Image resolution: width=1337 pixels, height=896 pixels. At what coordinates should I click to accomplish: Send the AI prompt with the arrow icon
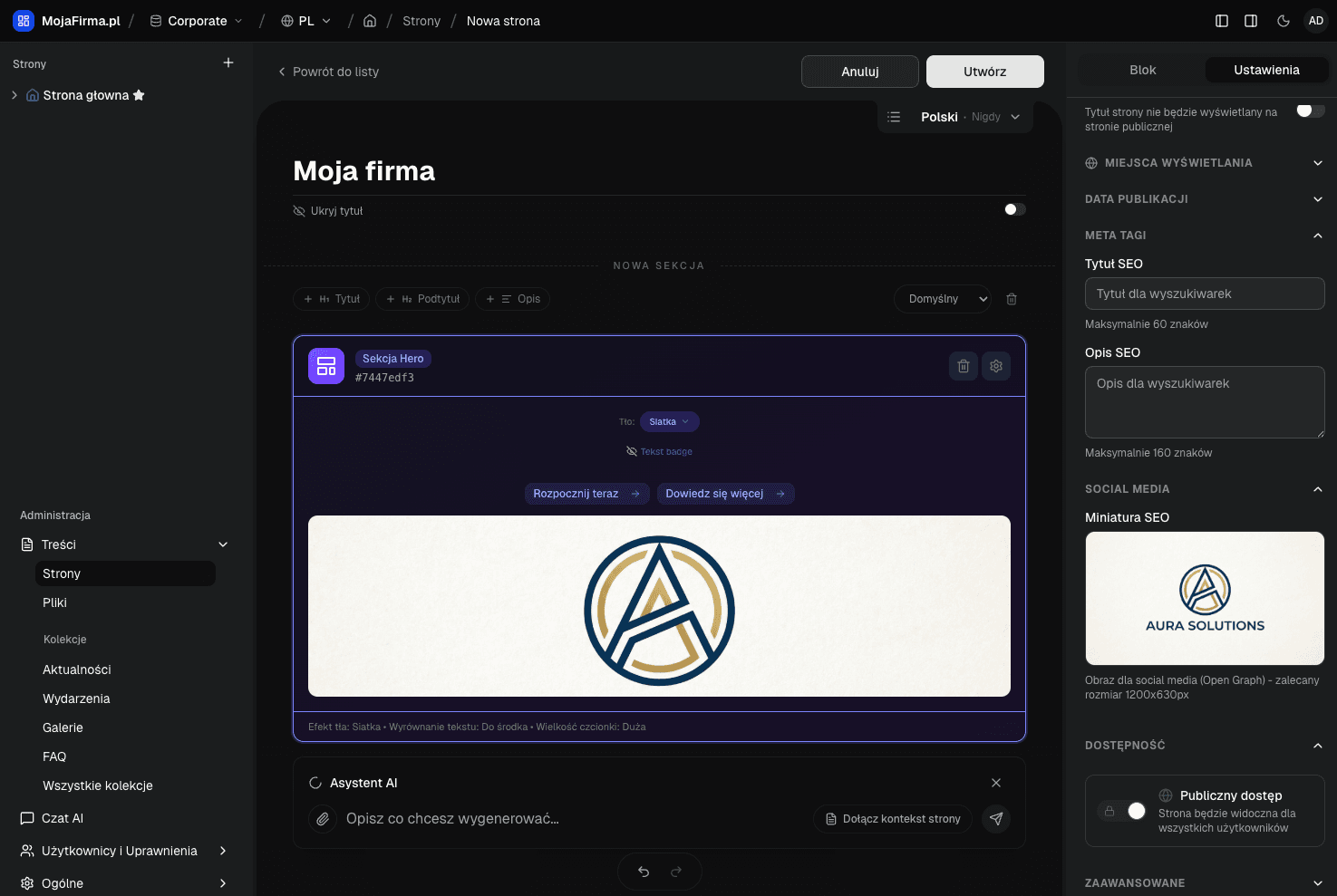click(x=996, y=819)
